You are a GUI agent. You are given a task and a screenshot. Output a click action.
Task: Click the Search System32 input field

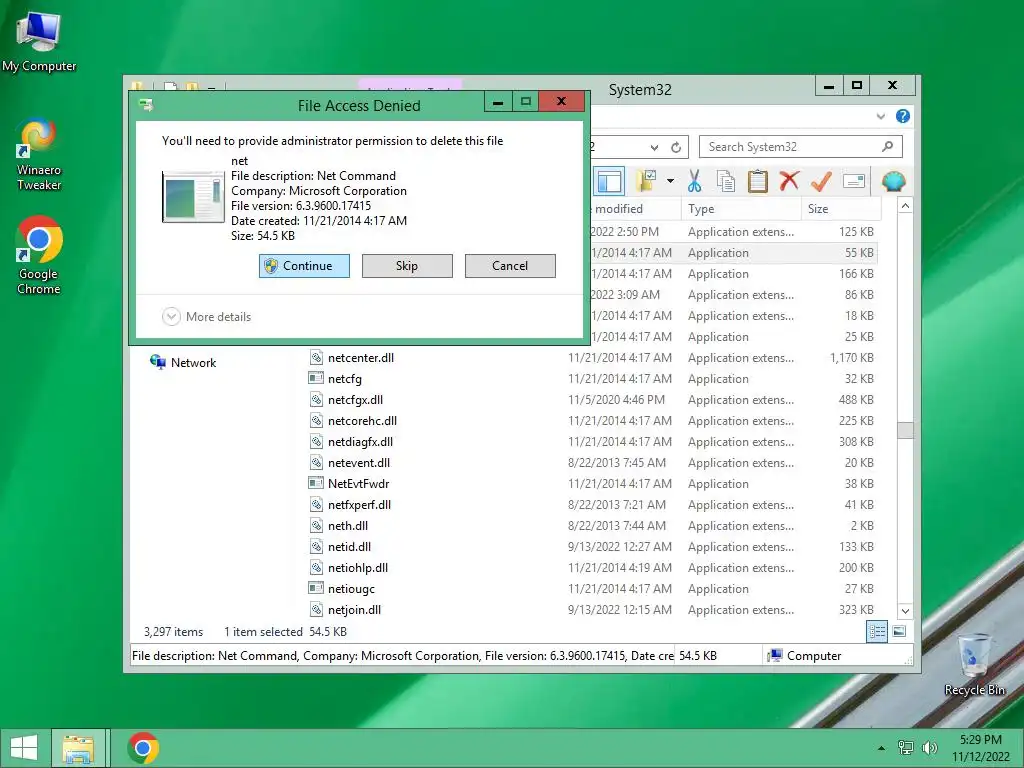pyautogui.click(x=801, y=147)
